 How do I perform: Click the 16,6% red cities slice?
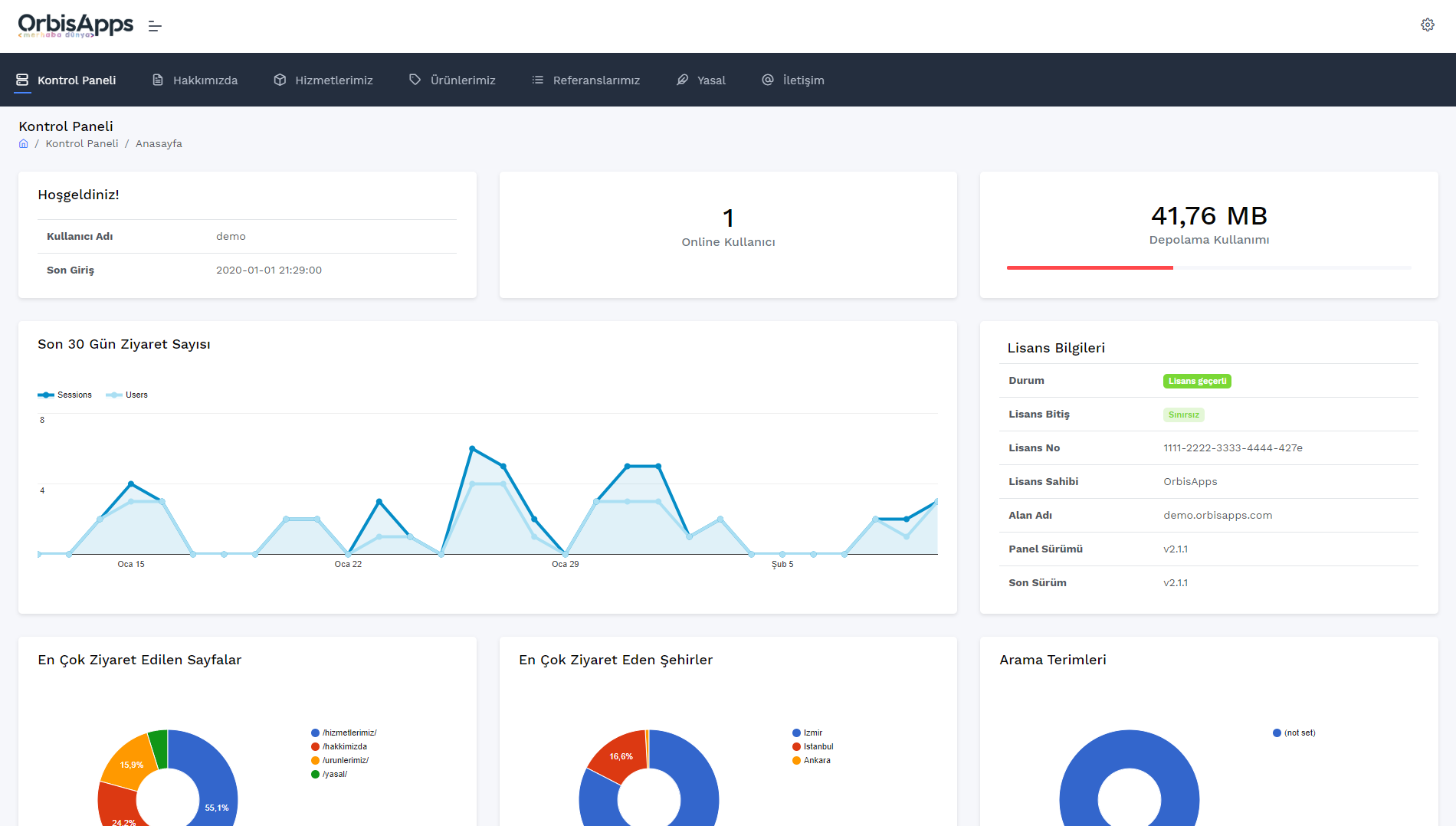pyautogui.click(x=621, y=756)
